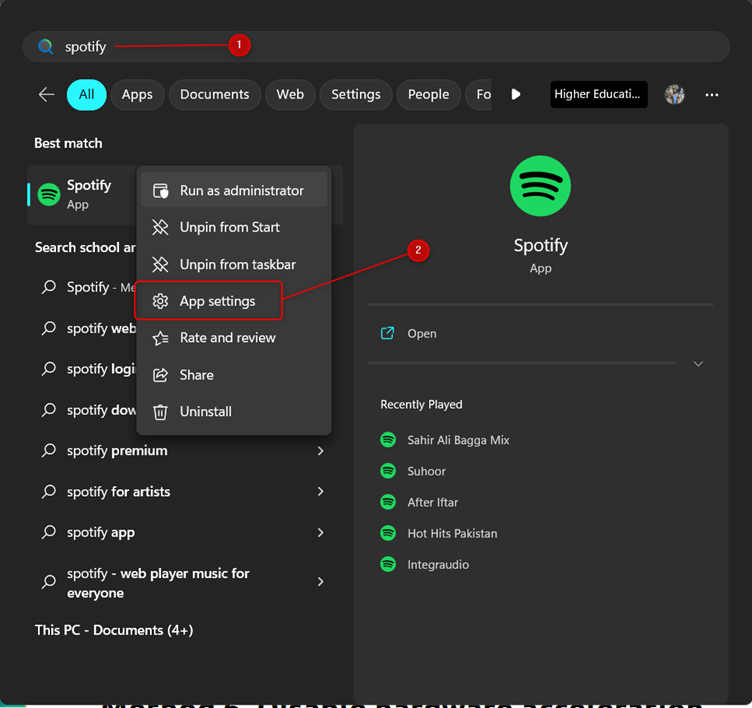Switch to the Documents filter tab
Image resolution: width=752 pixels, height=708 pixels.
pyautogui.click(x=214, y=94)
